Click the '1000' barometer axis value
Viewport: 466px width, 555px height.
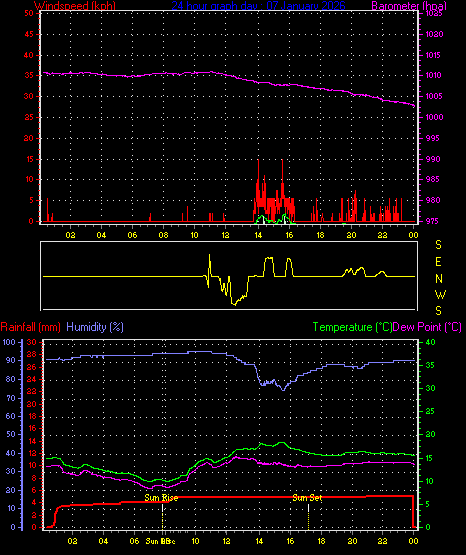434,117
